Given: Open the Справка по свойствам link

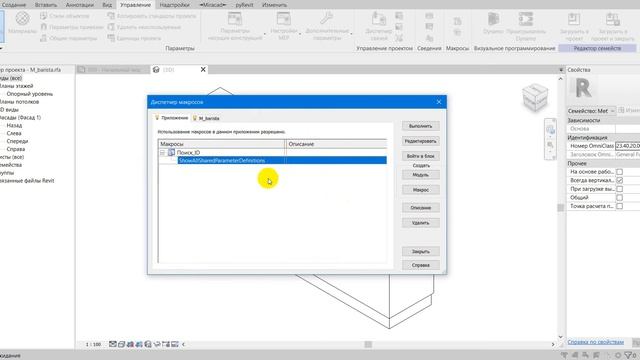Looking at the screenshot, I should pyautogui.click(x=596, y=342).
